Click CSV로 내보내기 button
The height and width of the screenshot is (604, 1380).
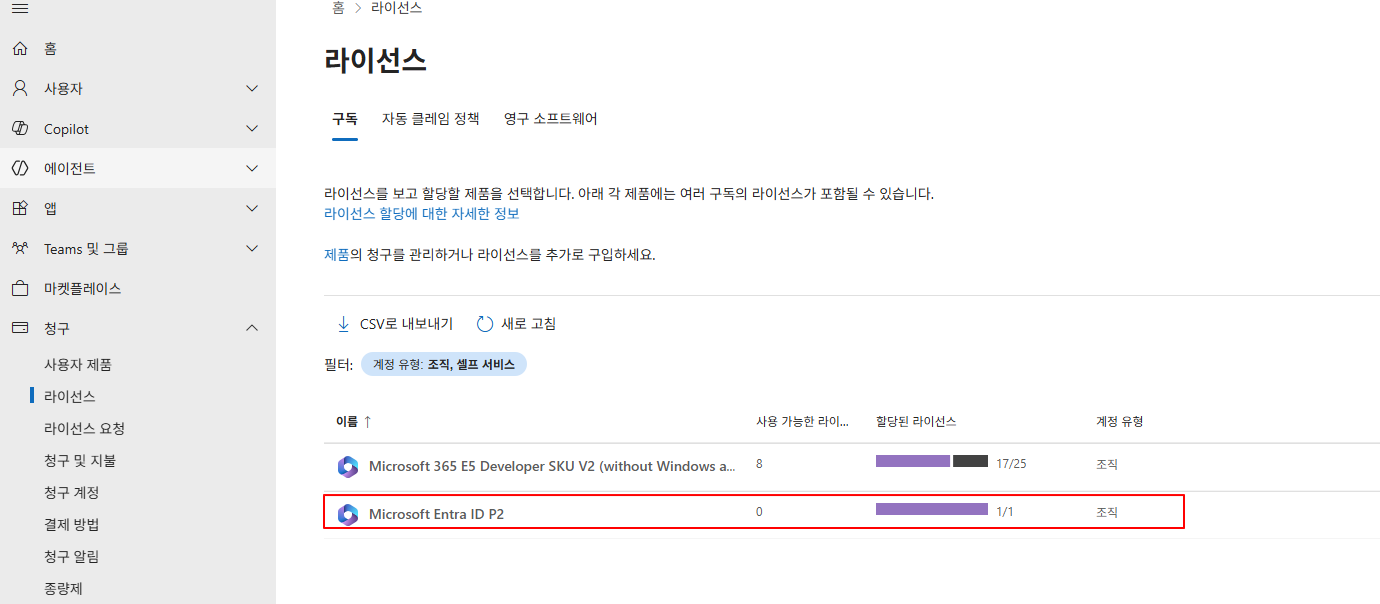[394, 324]
